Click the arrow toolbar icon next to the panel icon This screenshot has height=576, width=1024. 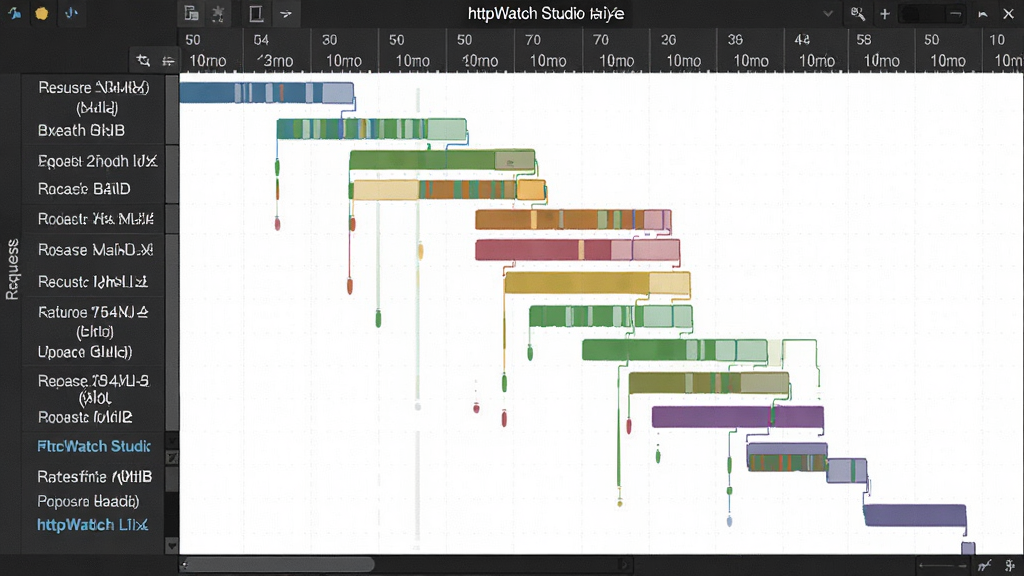(x=285, y=13)
